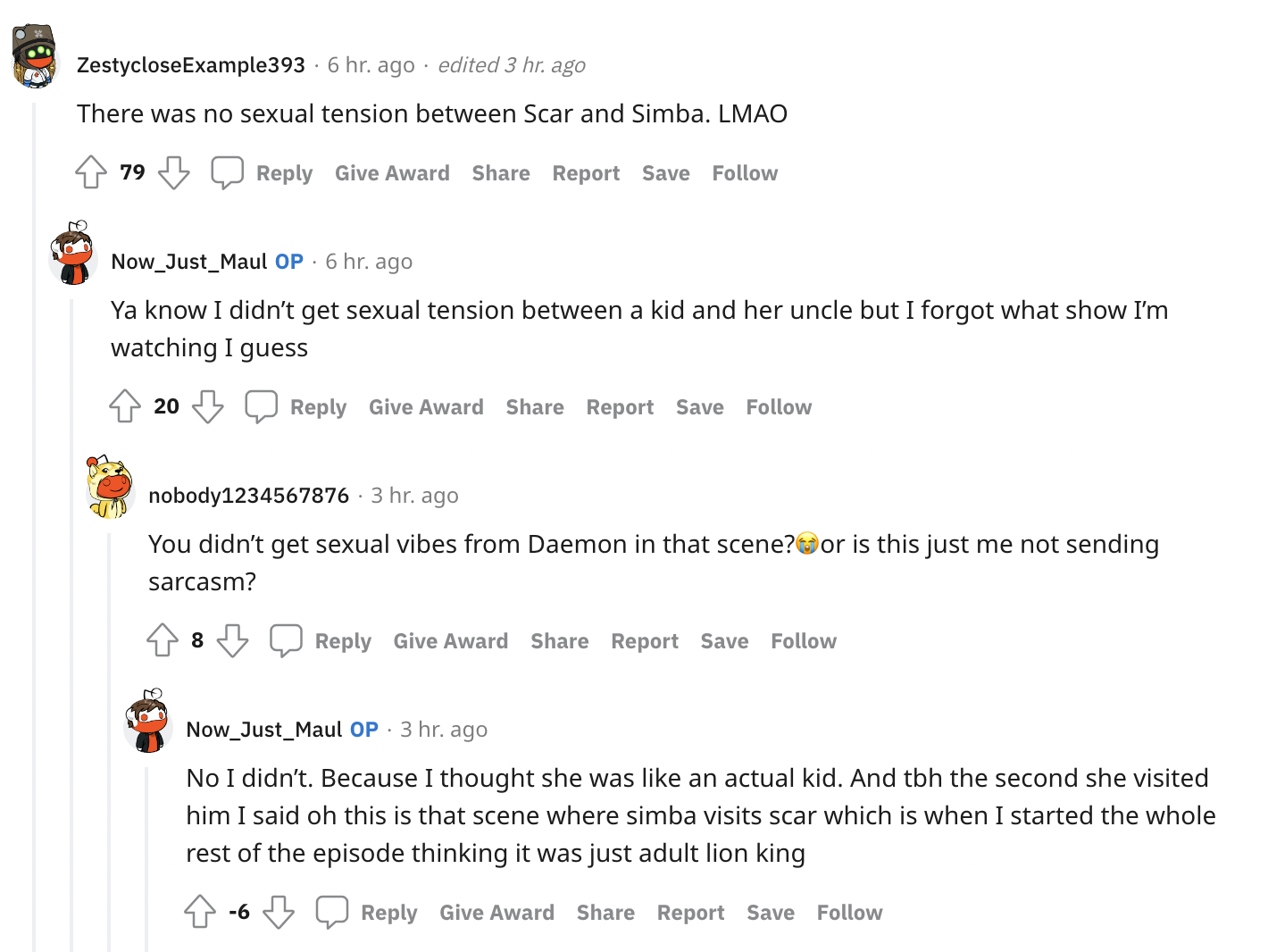
Task: Downvote ZestycloseExample393's Scar and Simba comment
Action: [x=174, y=172]
